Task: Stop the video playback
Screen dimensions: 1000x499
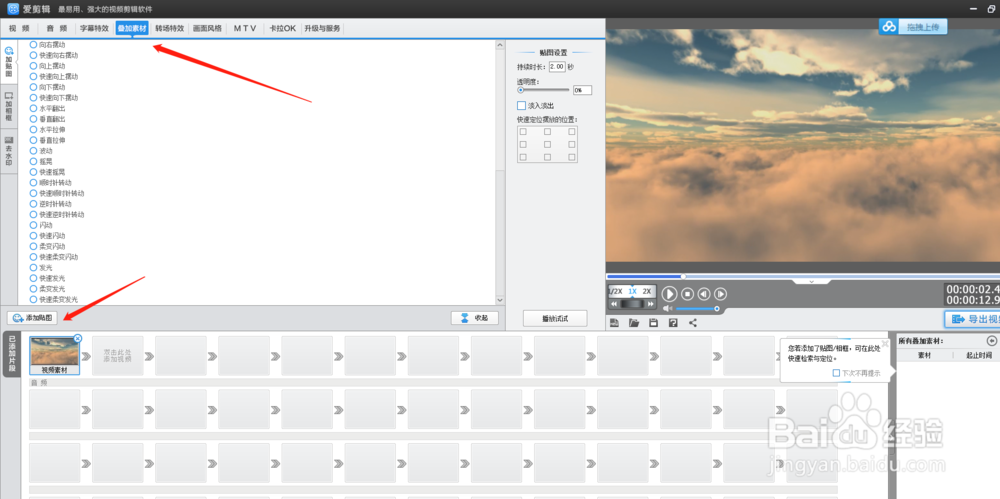Action: pyautogui.click(x=687, y=294)
